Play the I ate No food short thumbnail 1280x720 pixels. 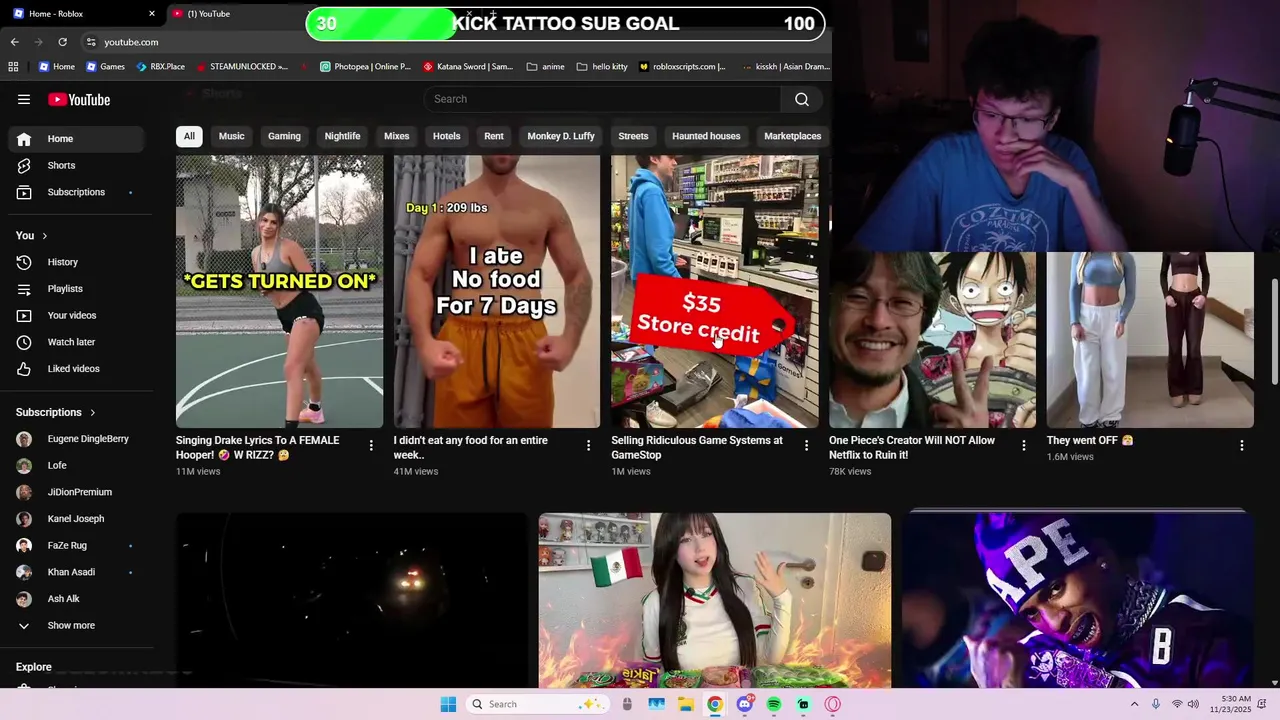(x=497, y=291)
